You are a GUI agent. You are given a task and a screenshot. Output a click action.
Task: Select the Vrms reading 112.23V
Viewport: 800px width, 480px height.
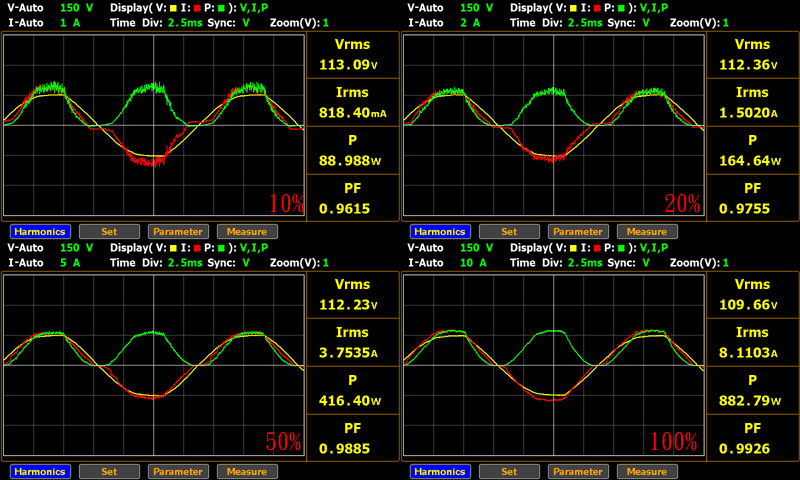(x=348, y=305)
